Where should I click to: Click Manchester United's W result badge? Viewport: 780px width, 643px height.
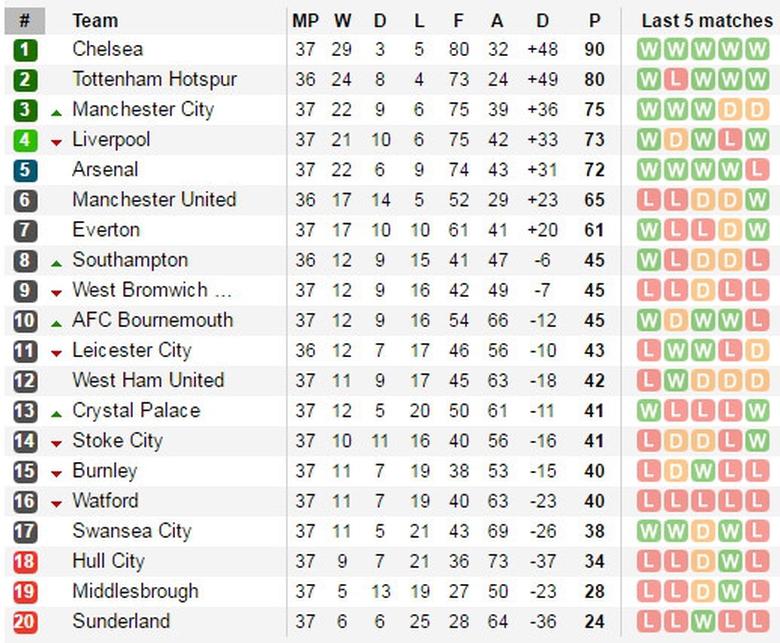coord(754,200)
